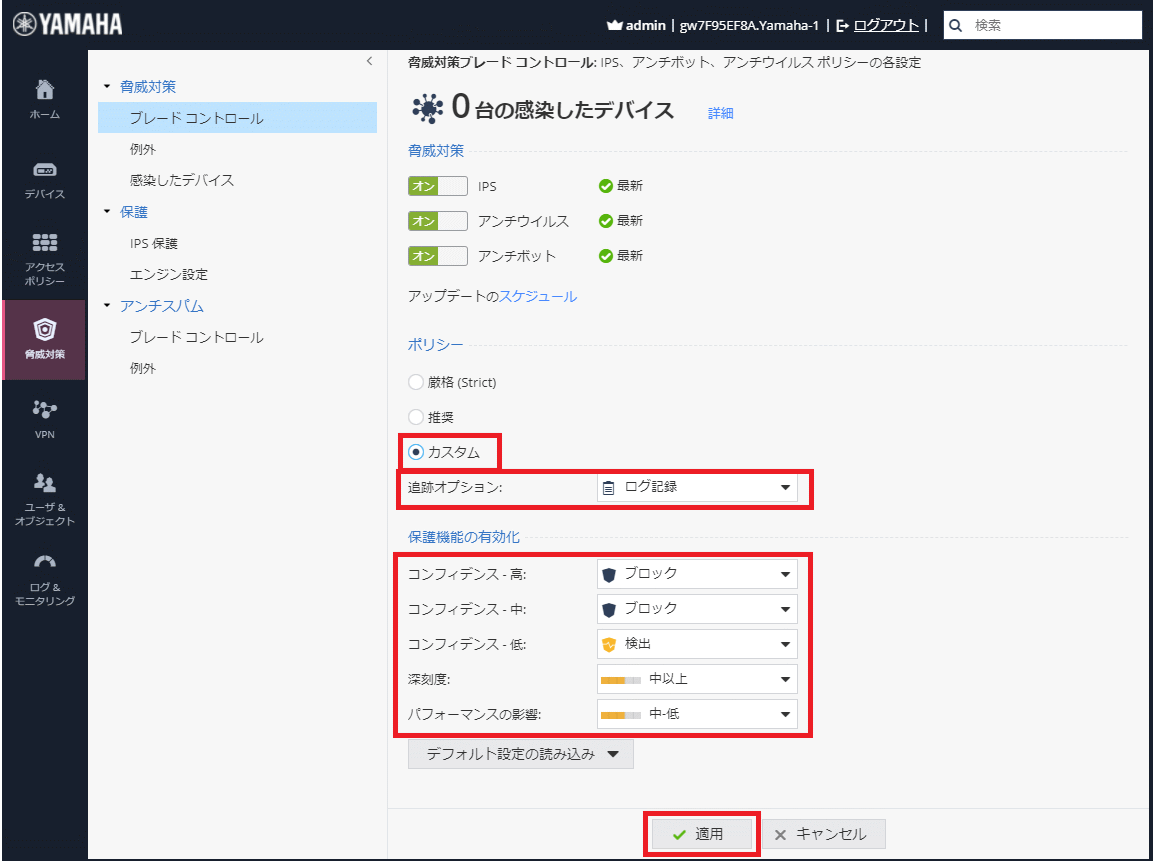The width and height of the screenshot is (1153, 861).
Task: Toggle the Anti-Virus (アンチウイルス) switch
Action: (438, 221)
